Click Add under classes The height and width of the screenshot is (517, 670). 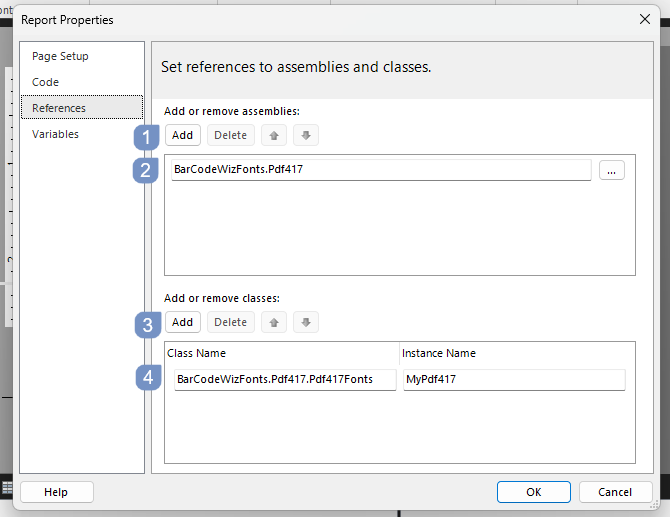point(182,322)
